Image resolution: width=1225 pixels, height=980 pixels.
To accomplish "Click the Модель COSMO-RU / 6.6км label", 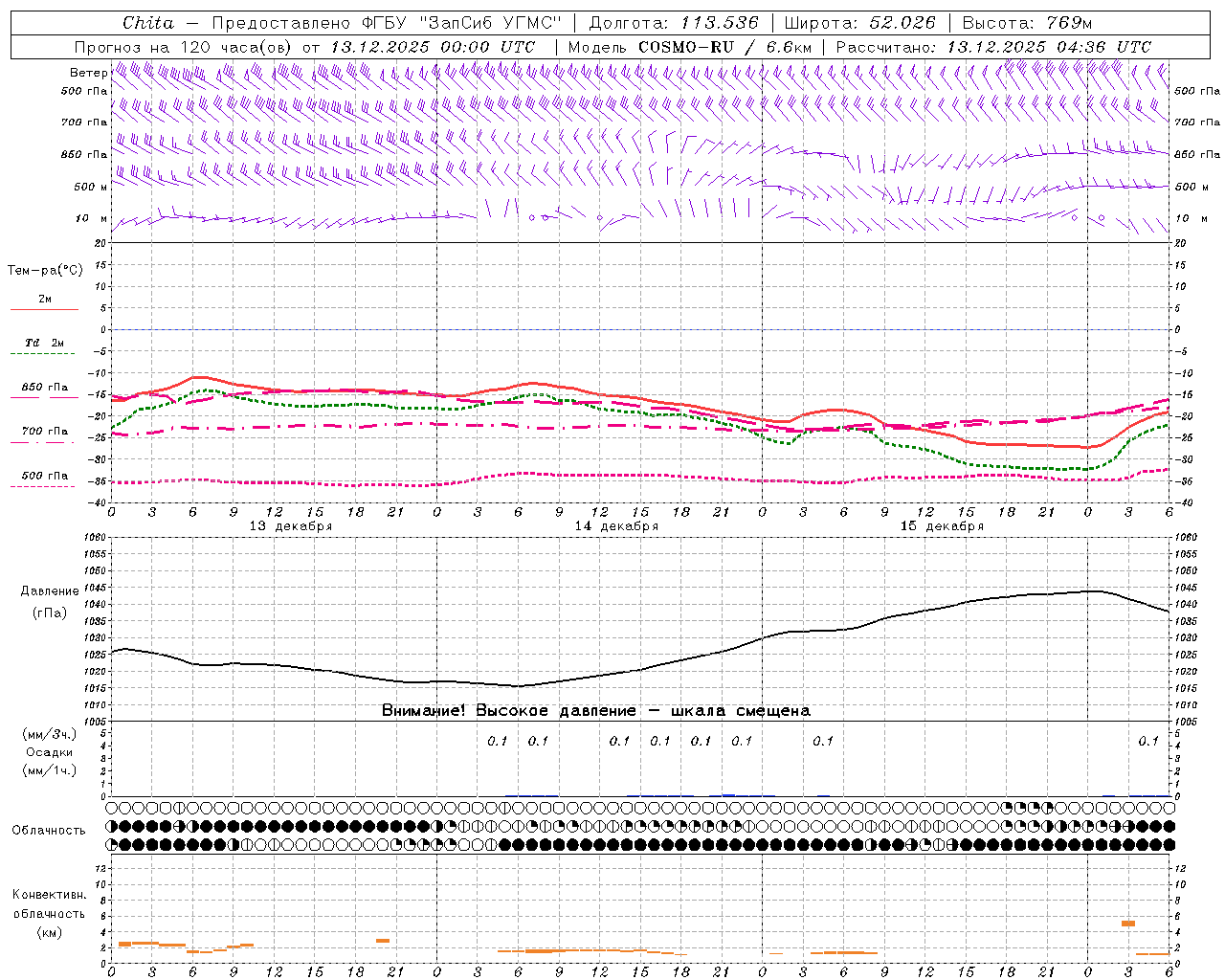I will click(x=689, y=47).
